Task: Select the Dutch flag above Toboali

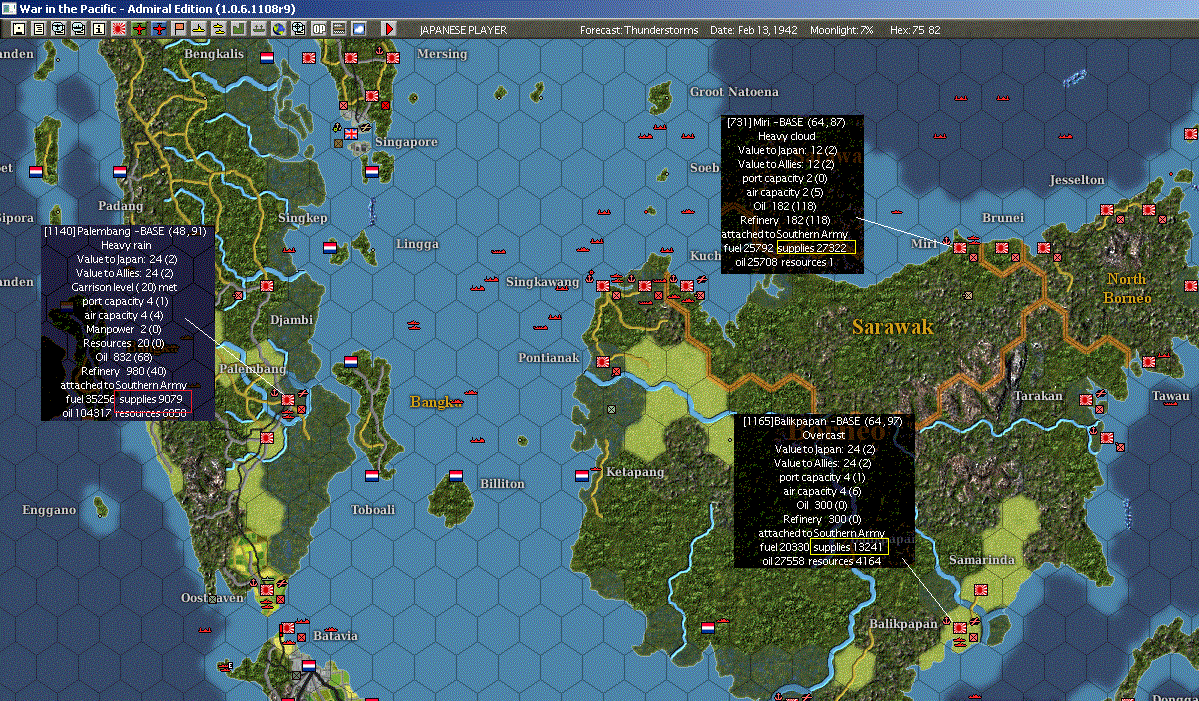Action: pos(372,475)
